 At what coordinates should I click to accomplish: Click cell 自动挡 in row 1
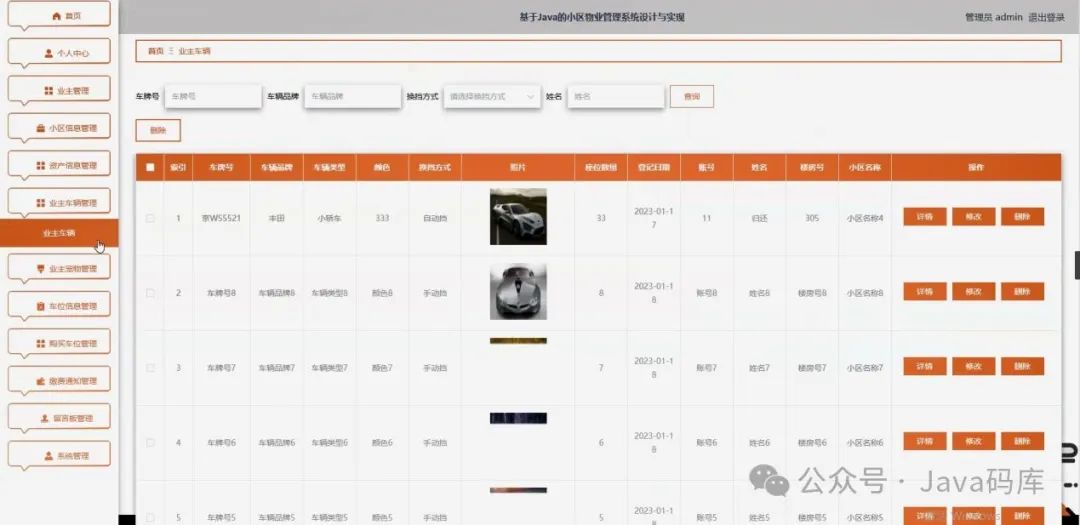[435, 218]
